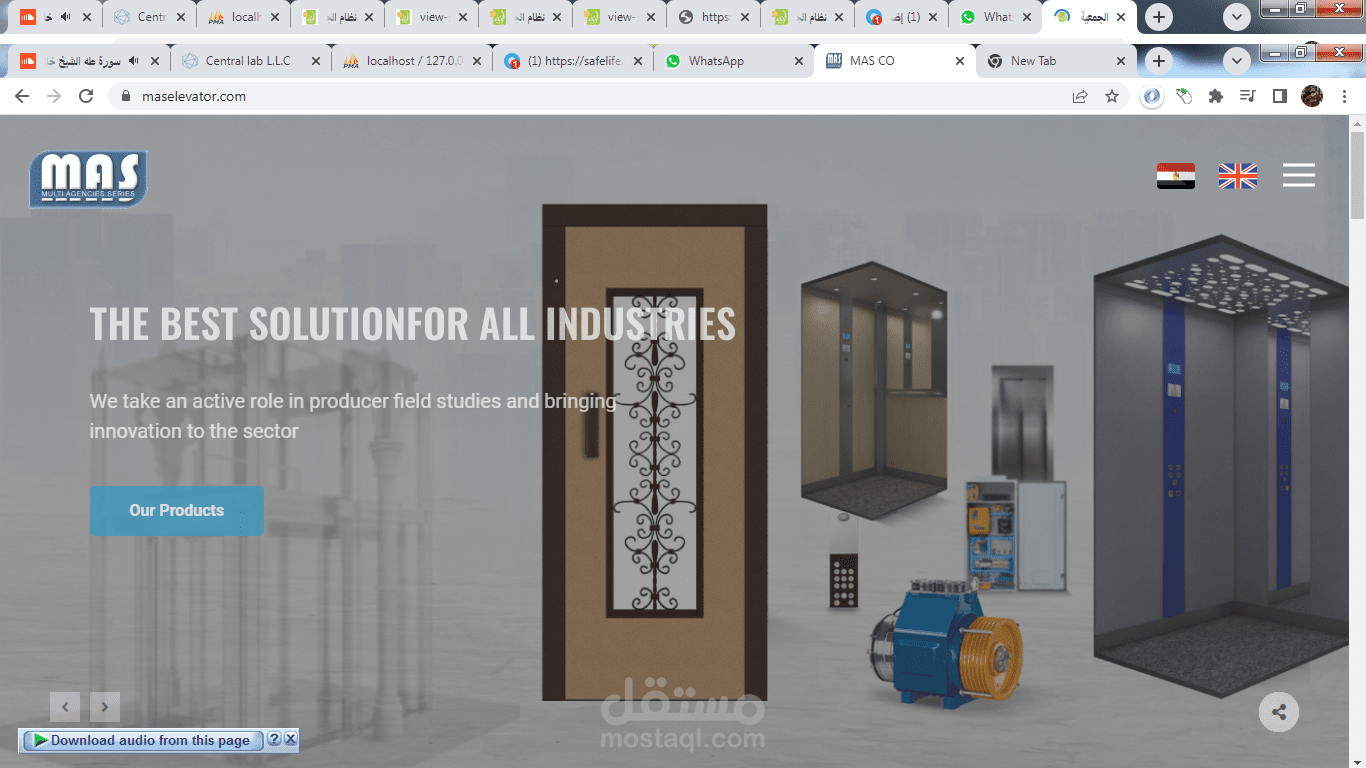
Task: Switch site language with the UK flag
Action: point(1238,176)
